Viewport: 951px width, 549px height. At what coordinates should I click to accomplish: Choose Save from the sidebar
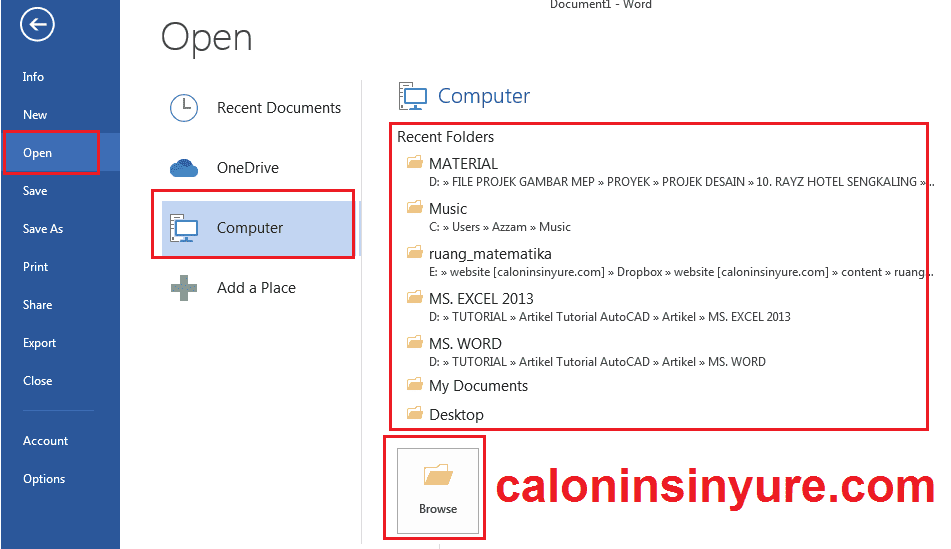[35, 191]
